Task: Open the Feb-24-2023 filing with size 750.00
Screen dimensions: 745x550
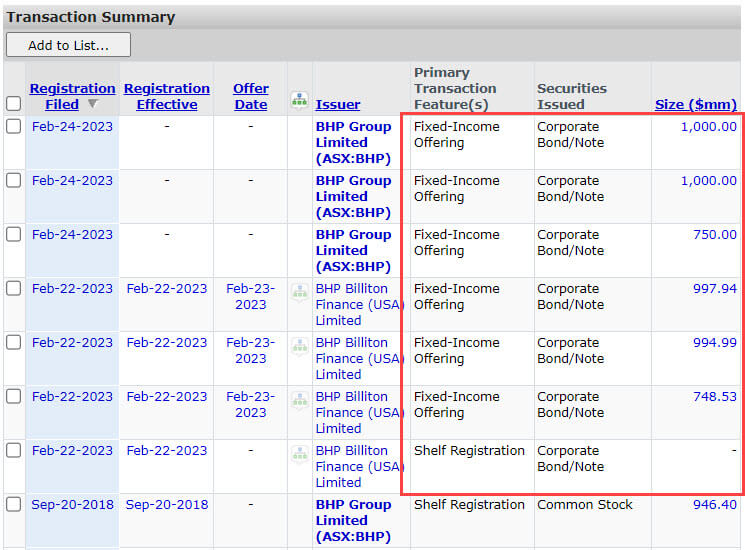Action: (x=72, y=235)
